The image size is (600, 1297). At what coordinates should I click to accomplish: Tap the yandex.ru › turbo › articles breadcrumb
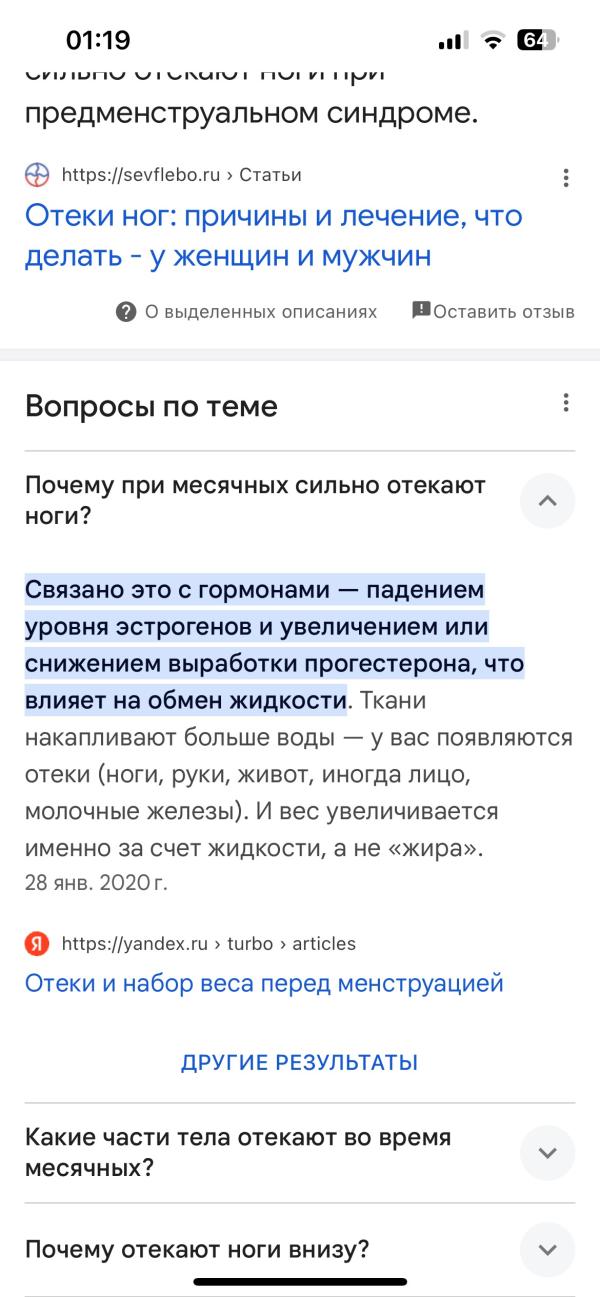click(x=208, y=943)
